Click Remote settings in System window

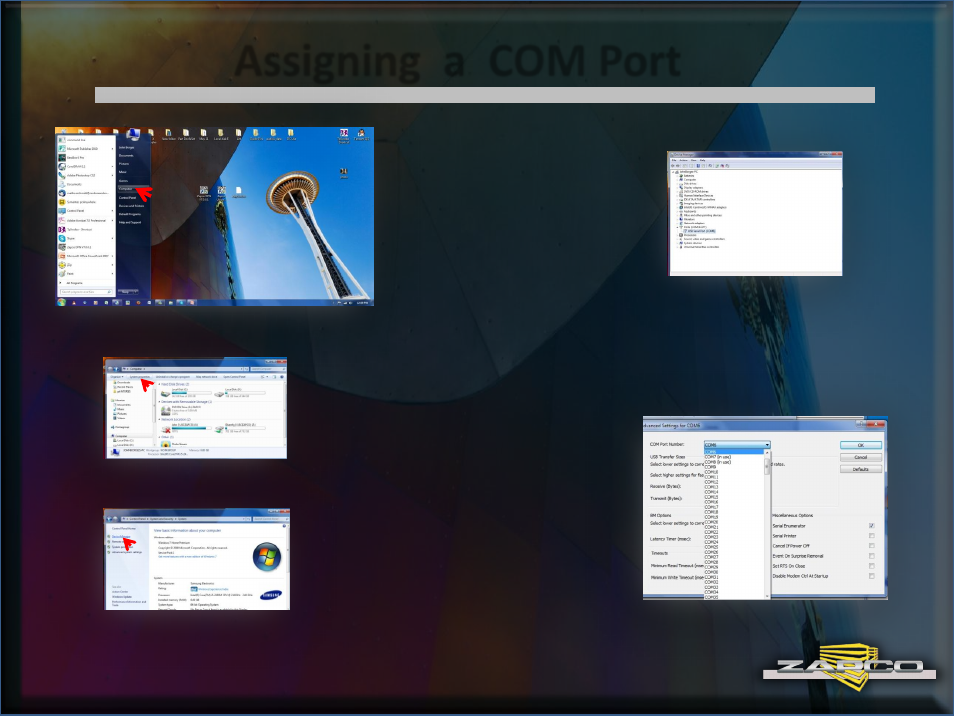[117, 541]
